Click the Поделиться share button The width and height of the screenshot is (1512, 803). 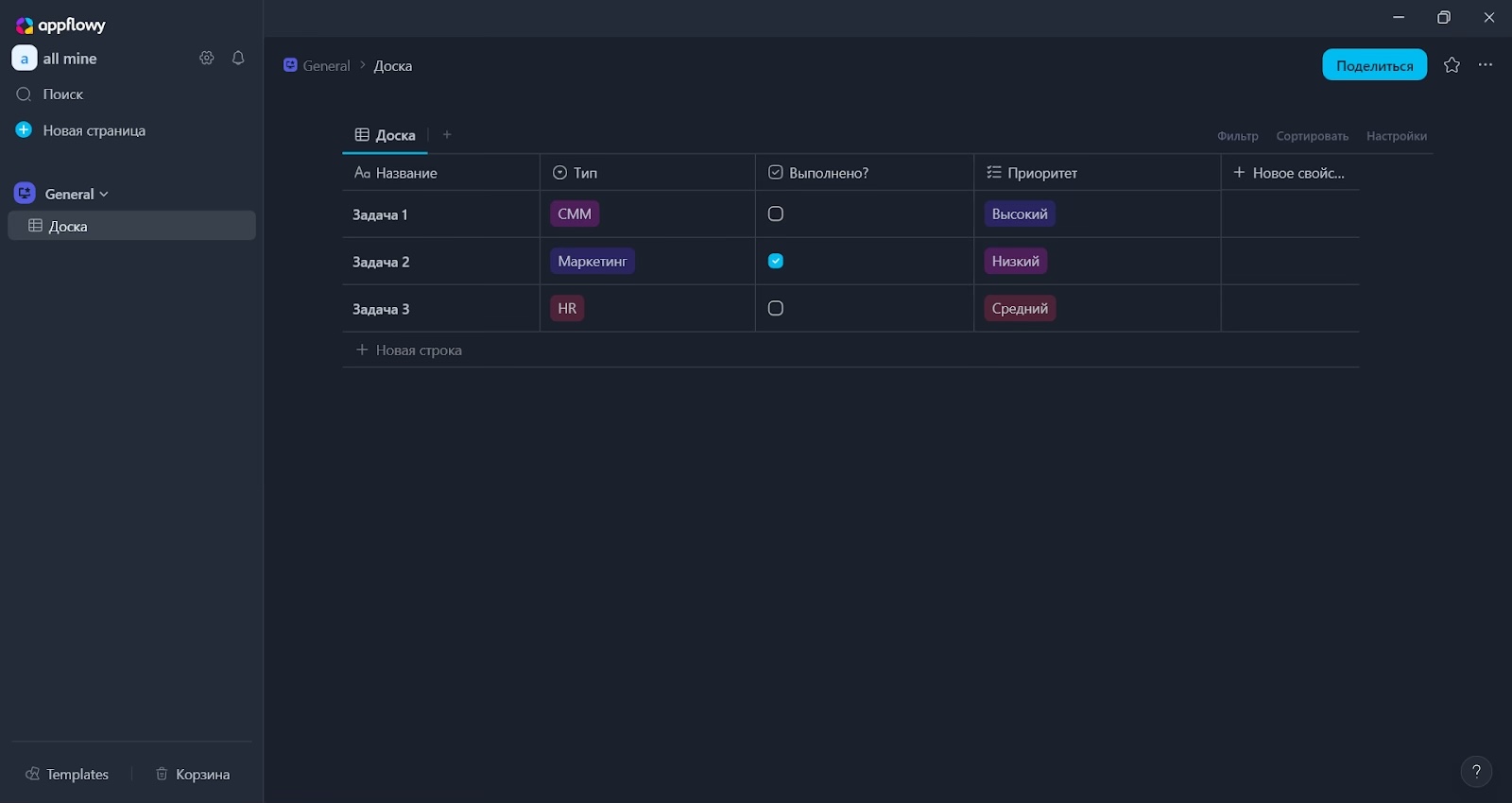coord(1374,65)
